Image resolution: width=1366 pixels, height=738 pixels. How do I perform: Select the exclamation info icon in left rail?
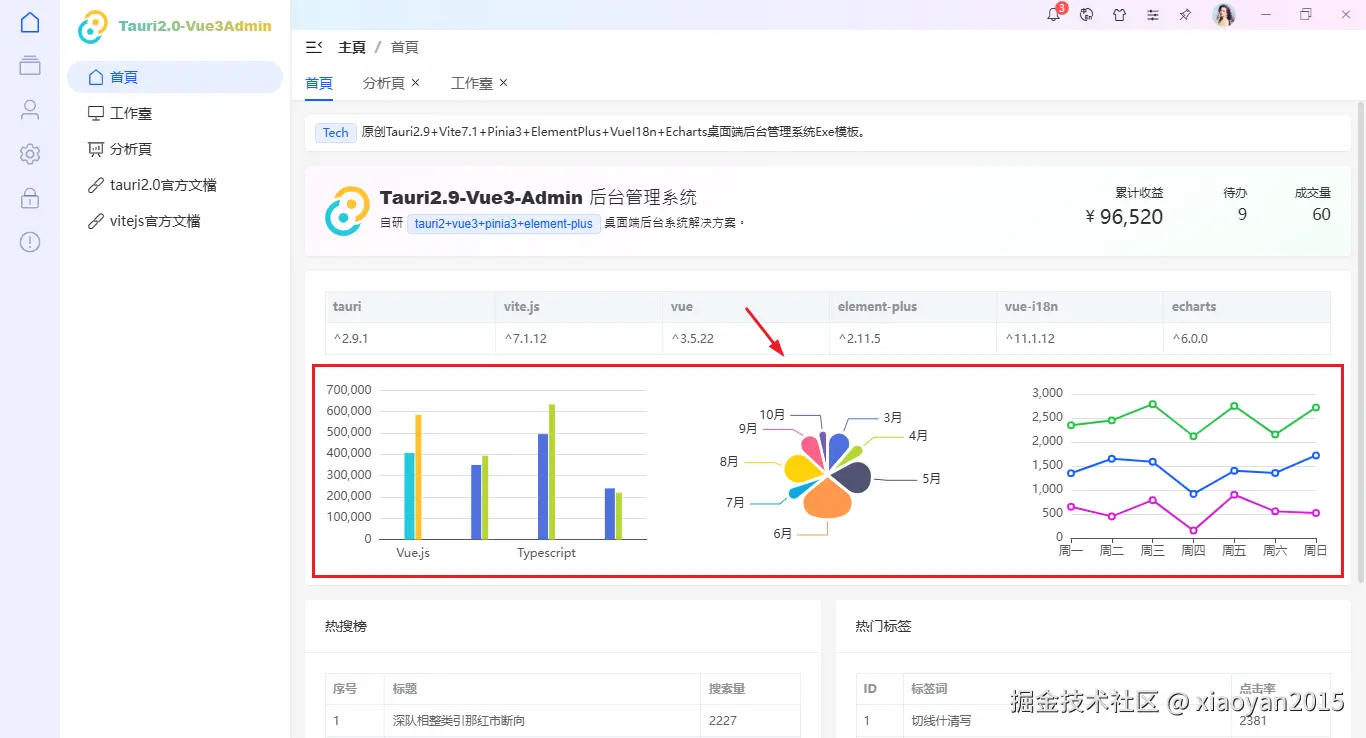(x=30, y=241)
